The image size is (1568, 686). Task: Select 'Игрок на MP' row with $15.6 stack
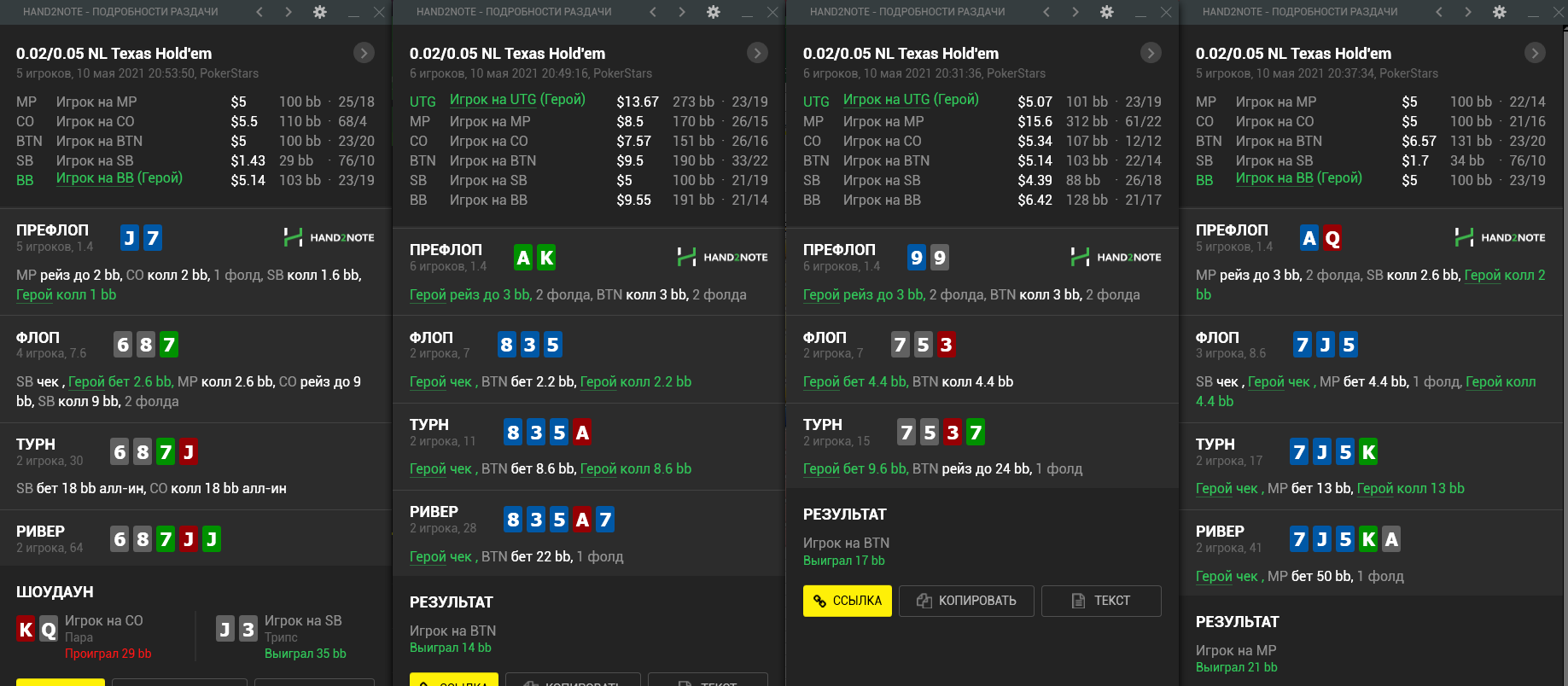tap(982, 121)
